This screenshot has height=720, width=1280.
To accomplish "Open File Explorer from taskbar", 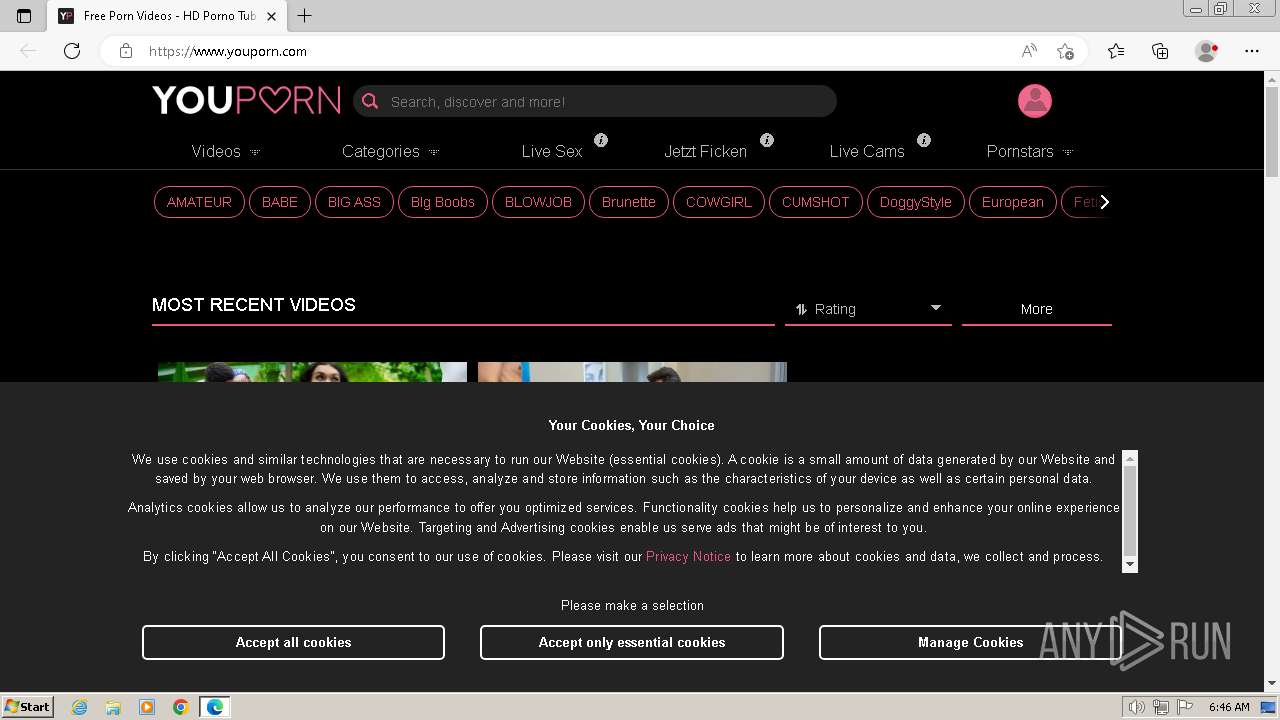I will pos(113,707).
